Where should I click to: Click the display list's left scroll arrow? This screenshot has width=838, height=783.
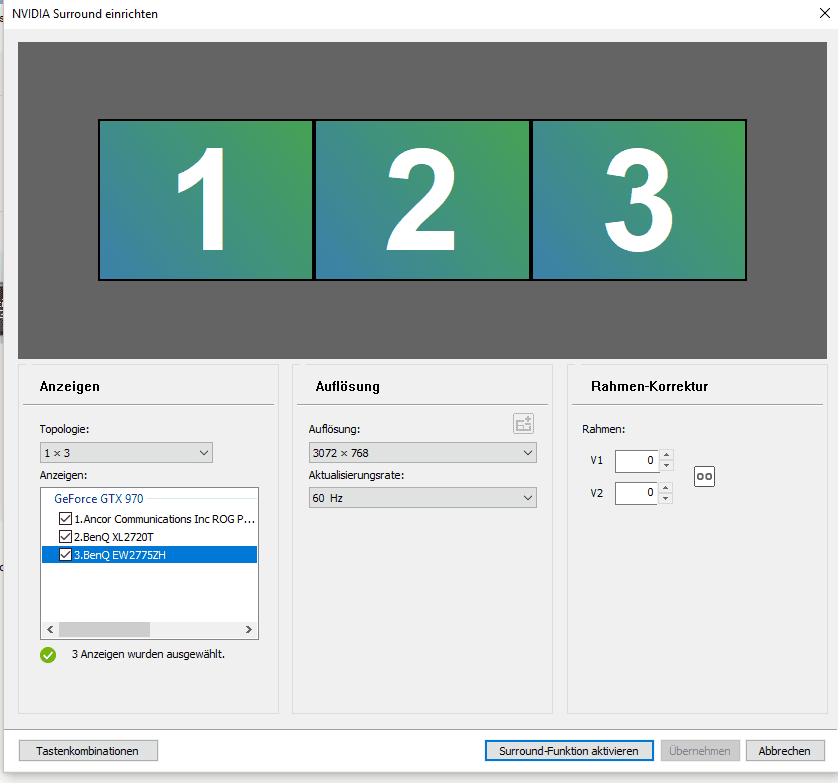(50, 629)
